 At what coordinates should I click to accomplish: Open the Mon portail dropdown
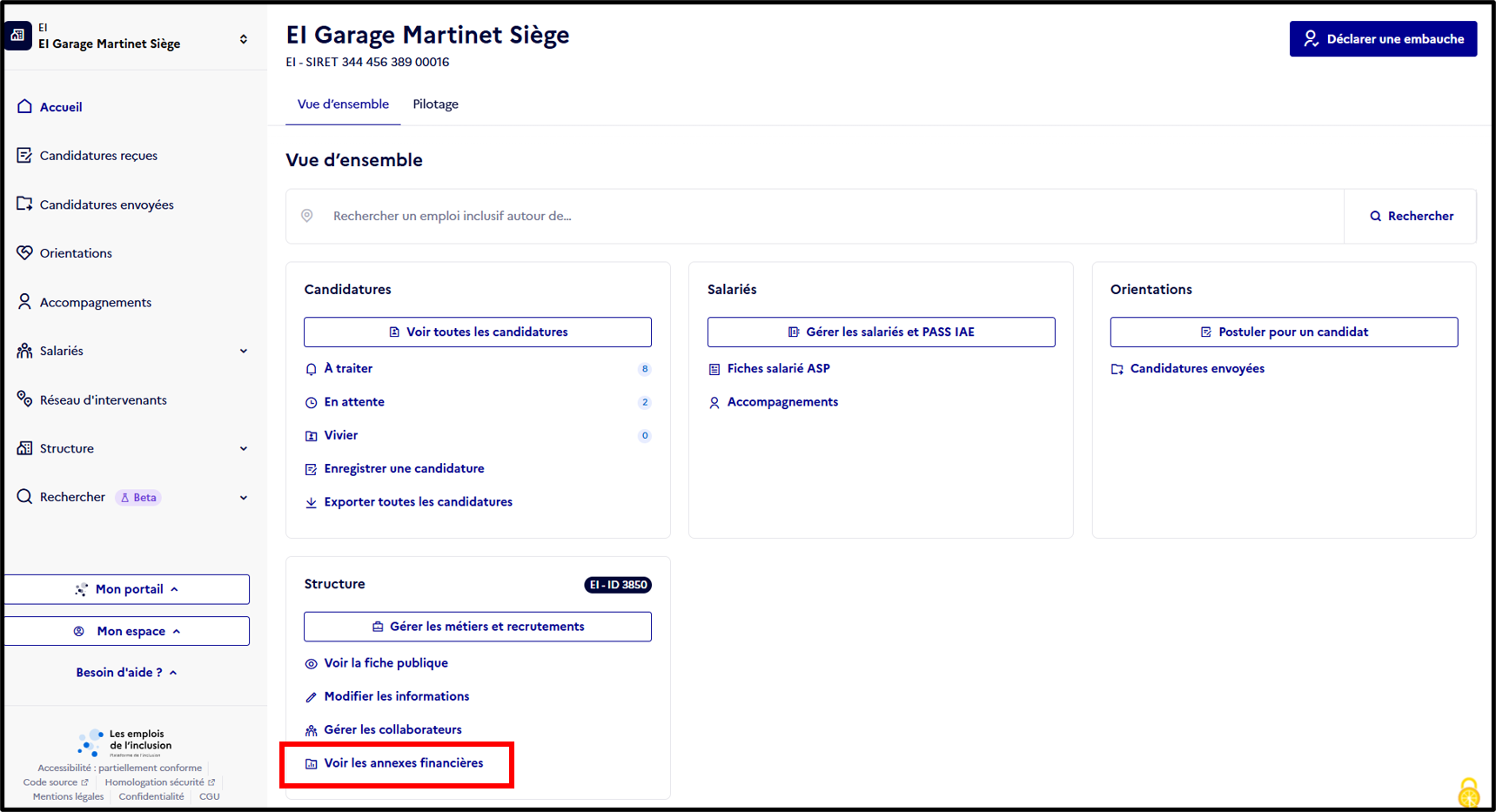point(127,589)
